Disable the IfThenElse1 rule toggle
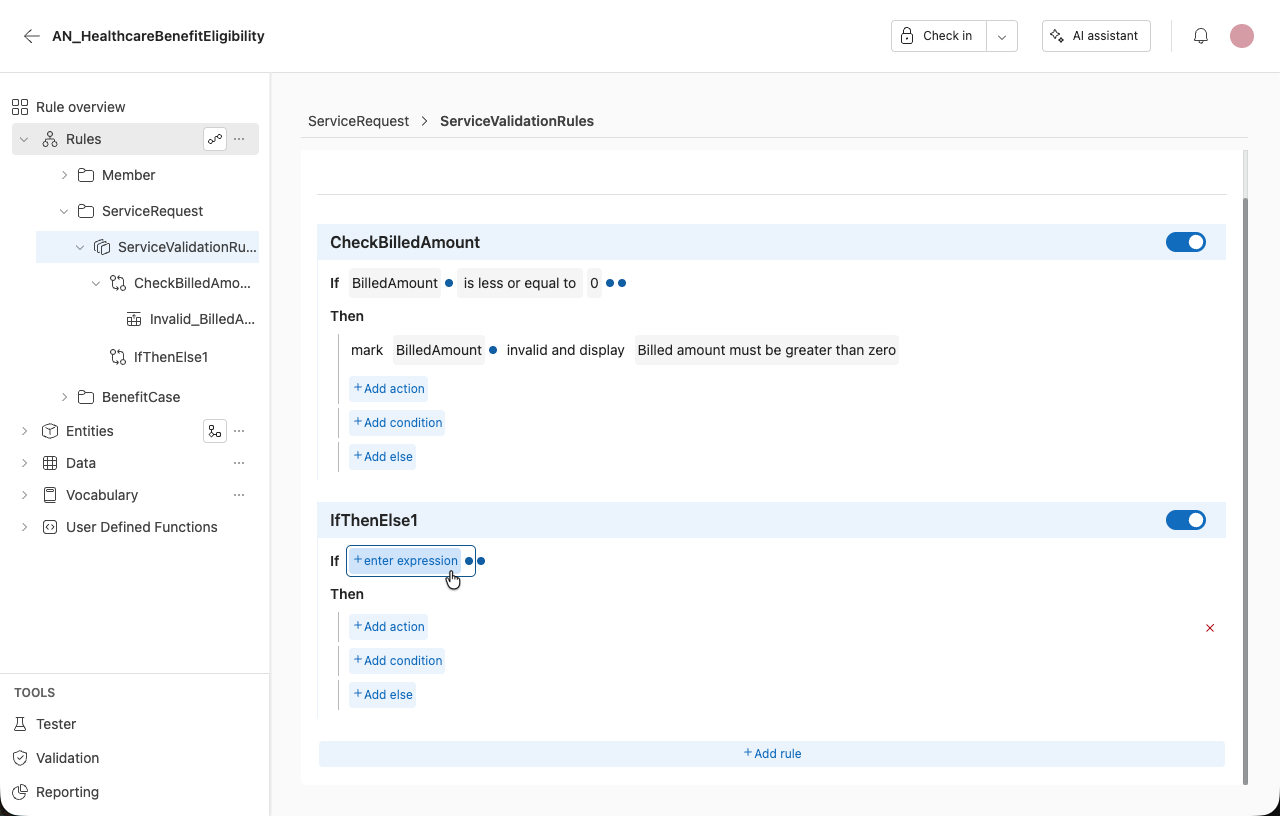This screenshot has width=1280, height=816. click(1186, 520)
